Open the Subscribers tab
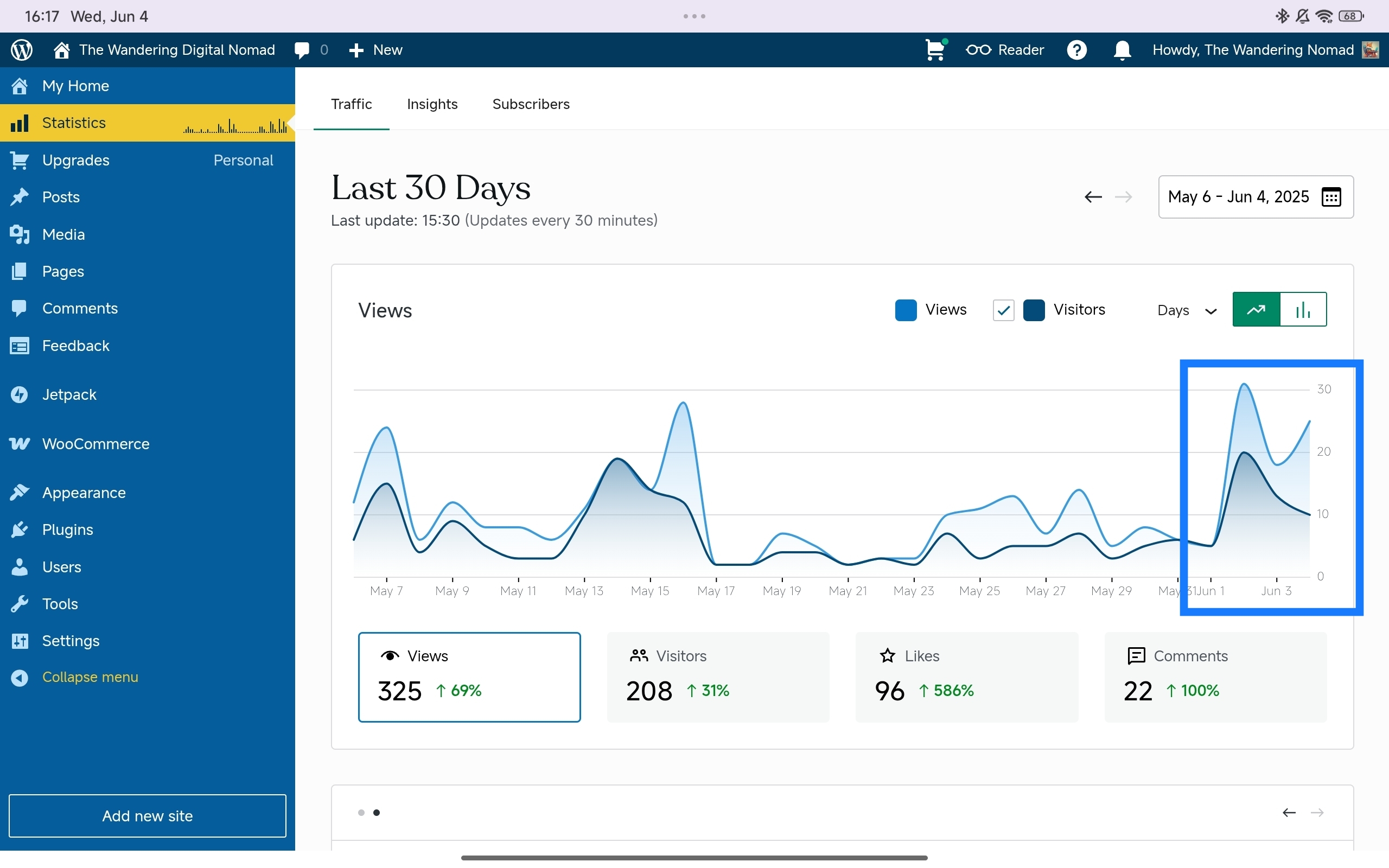Screen dimensions: 1389x868 [530, 105]
